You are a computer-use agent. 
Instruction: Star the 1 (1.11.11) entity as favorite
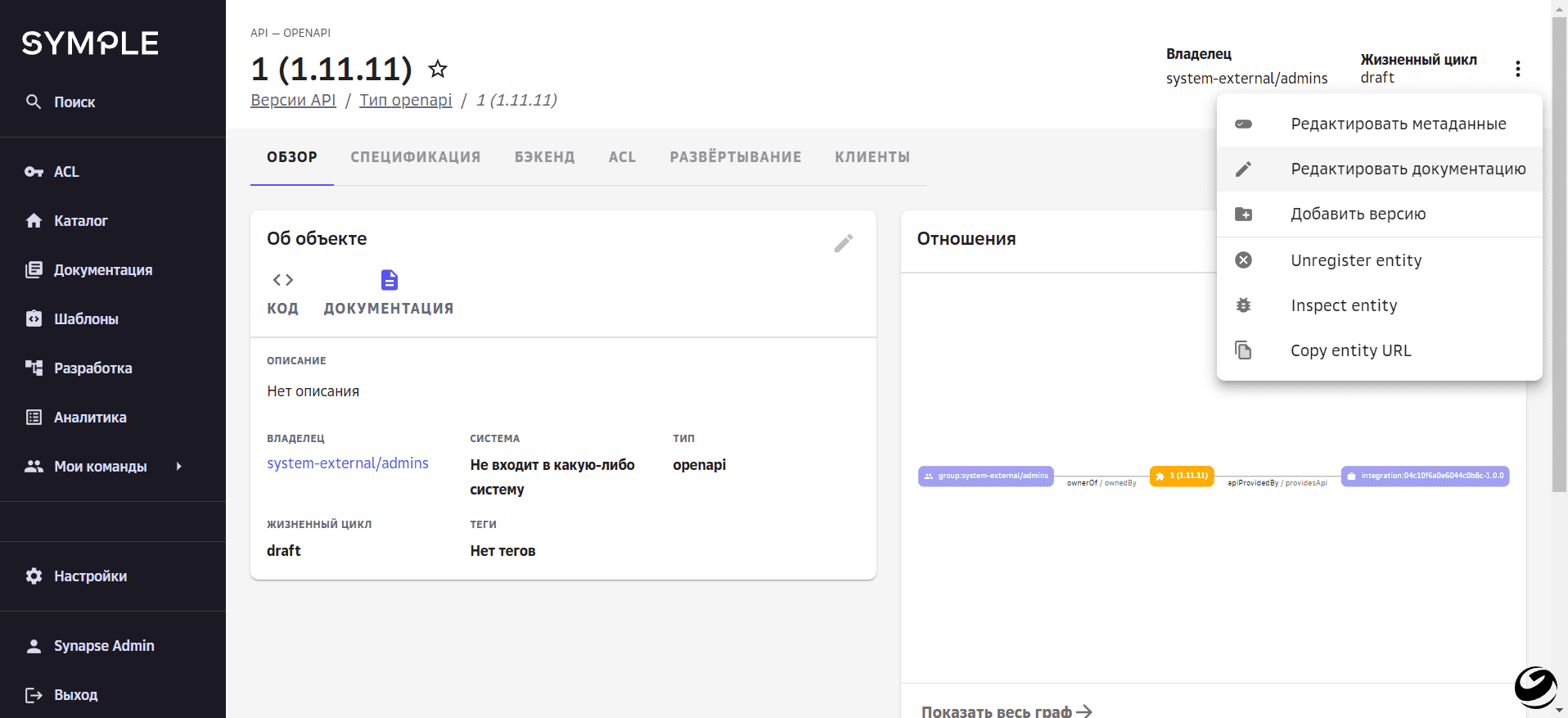438,69
